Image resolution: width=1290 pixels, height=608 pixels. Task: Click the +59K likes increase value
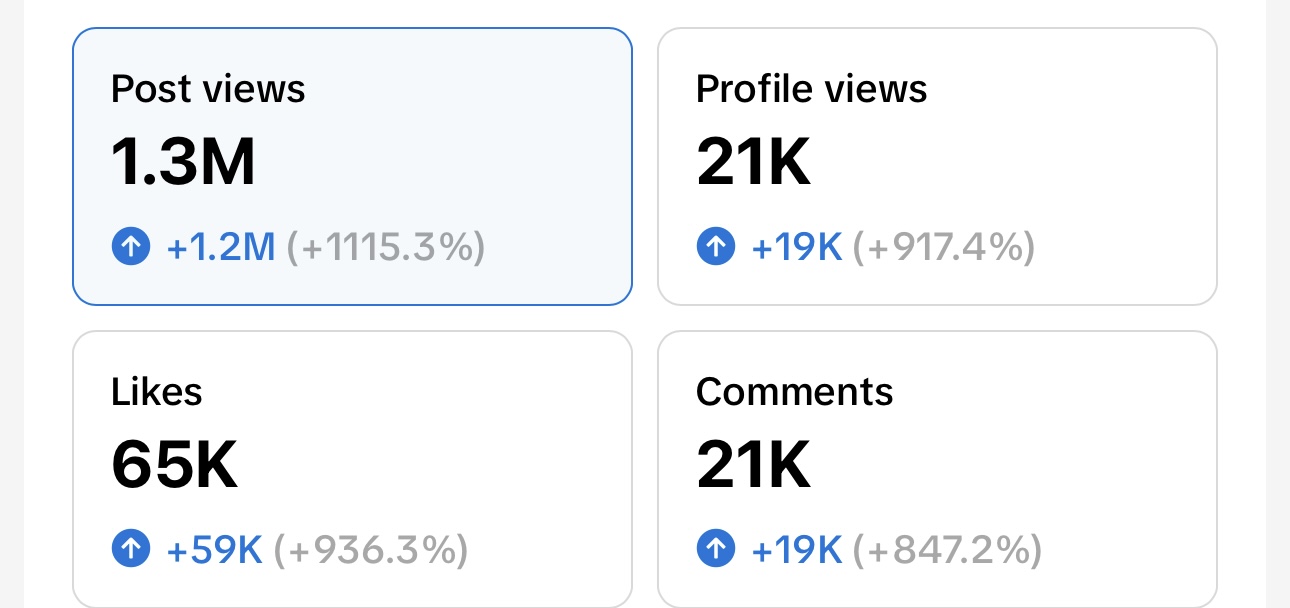pyautogui.click(x=214, y=549)
